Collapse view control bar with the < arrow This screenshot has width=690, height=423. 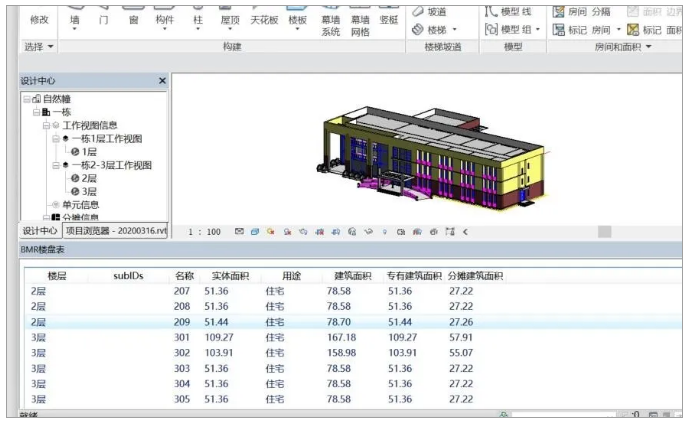[465, 232]
